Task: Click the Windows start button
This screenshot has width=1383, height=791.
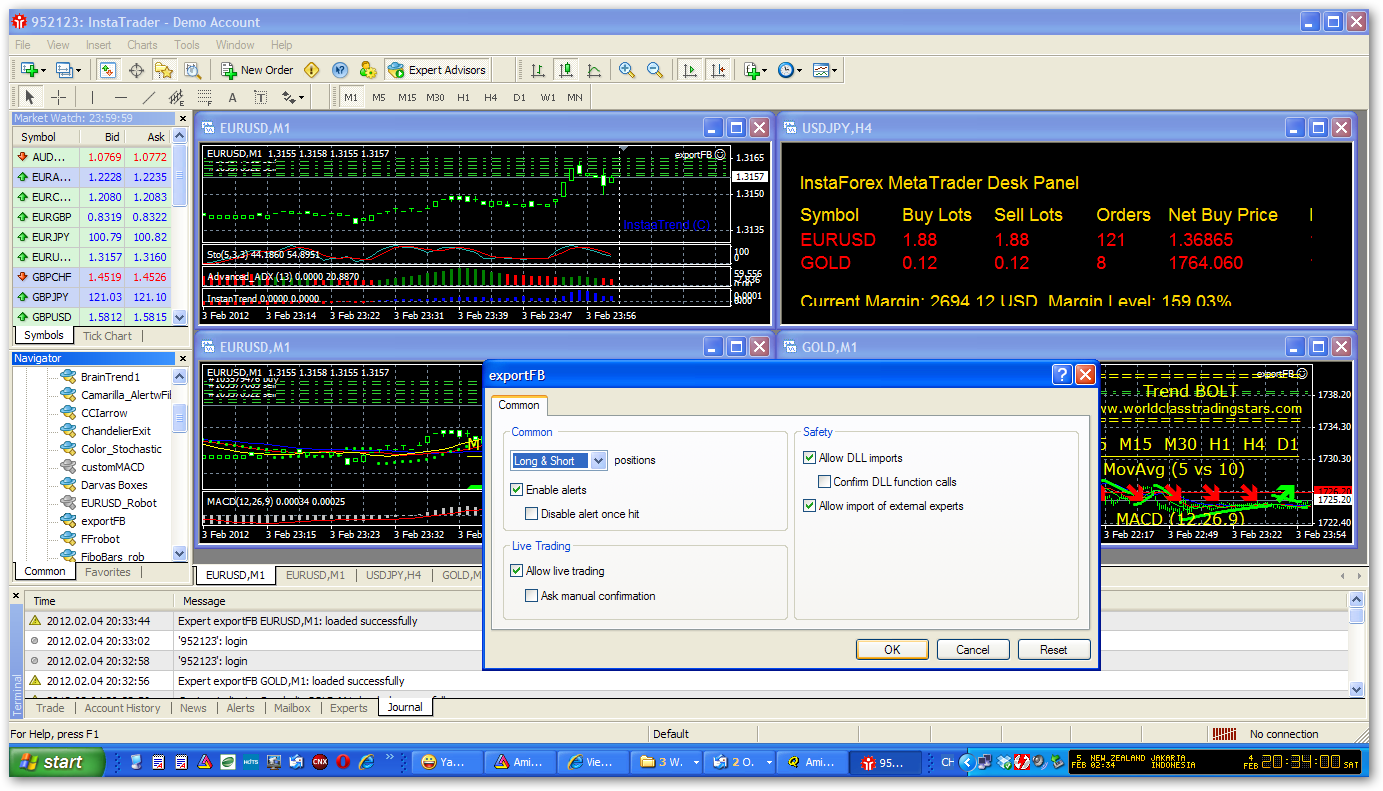Action: 57,762
